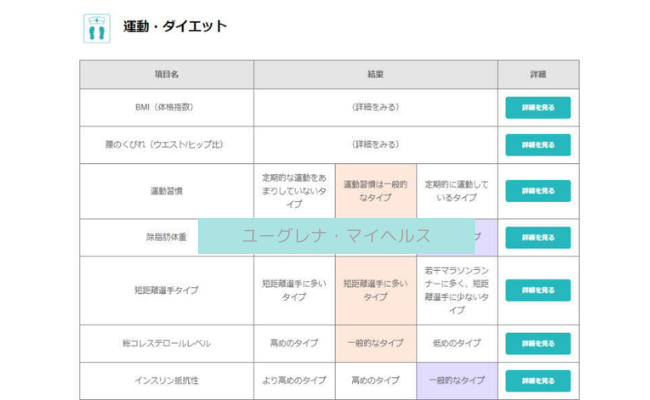Click the 運動・ダイエット section heading
Viewport: 650px width, 400px height.
point(175,27)
